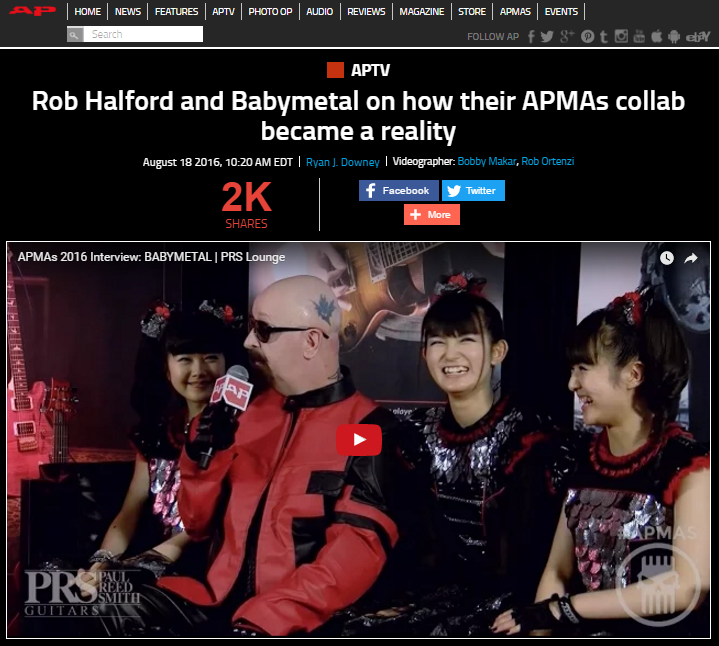
Task: Click the video title APMAs 2016 Interview
Action: [x=151, y=257]
